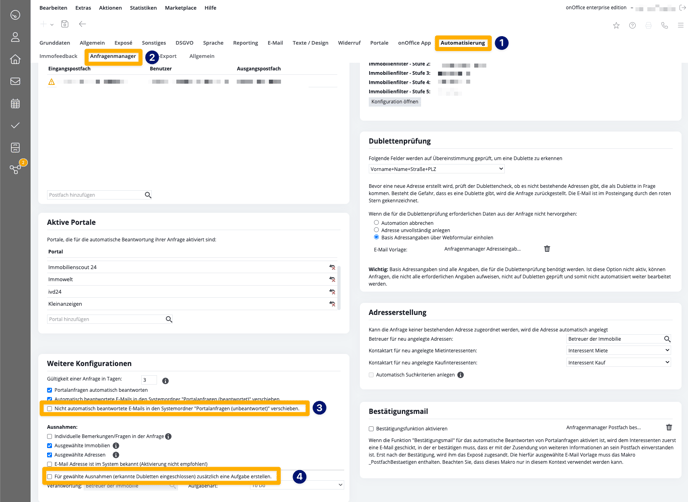The height and width of the screenshot is (502, 688).
Task: Open the Bearbeiten menu
Action: (53, 8)
